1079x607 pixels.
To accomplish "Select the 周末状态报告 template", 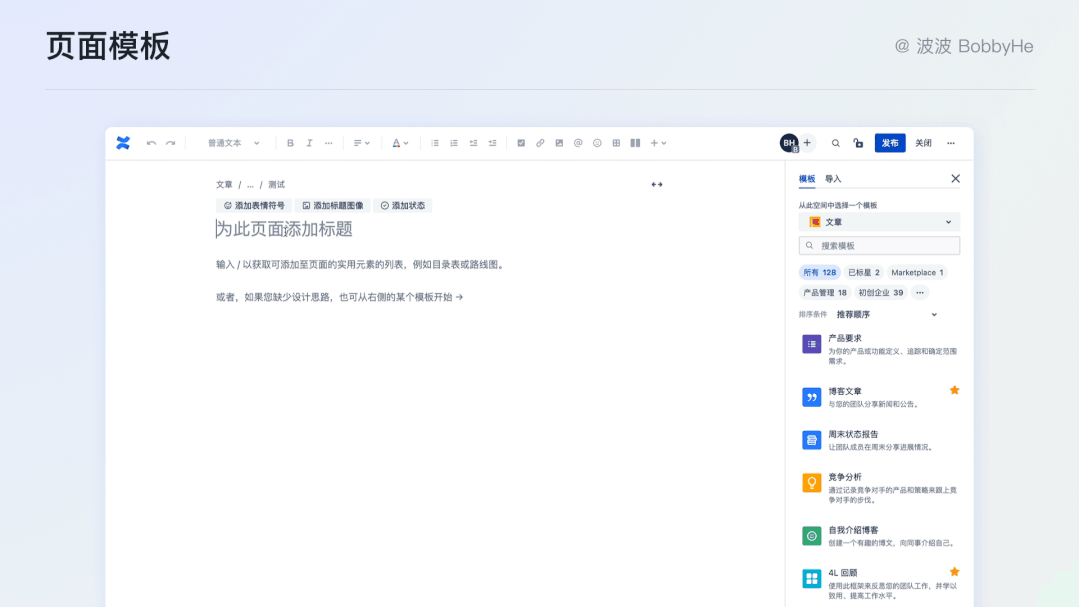I will [879, 440].
